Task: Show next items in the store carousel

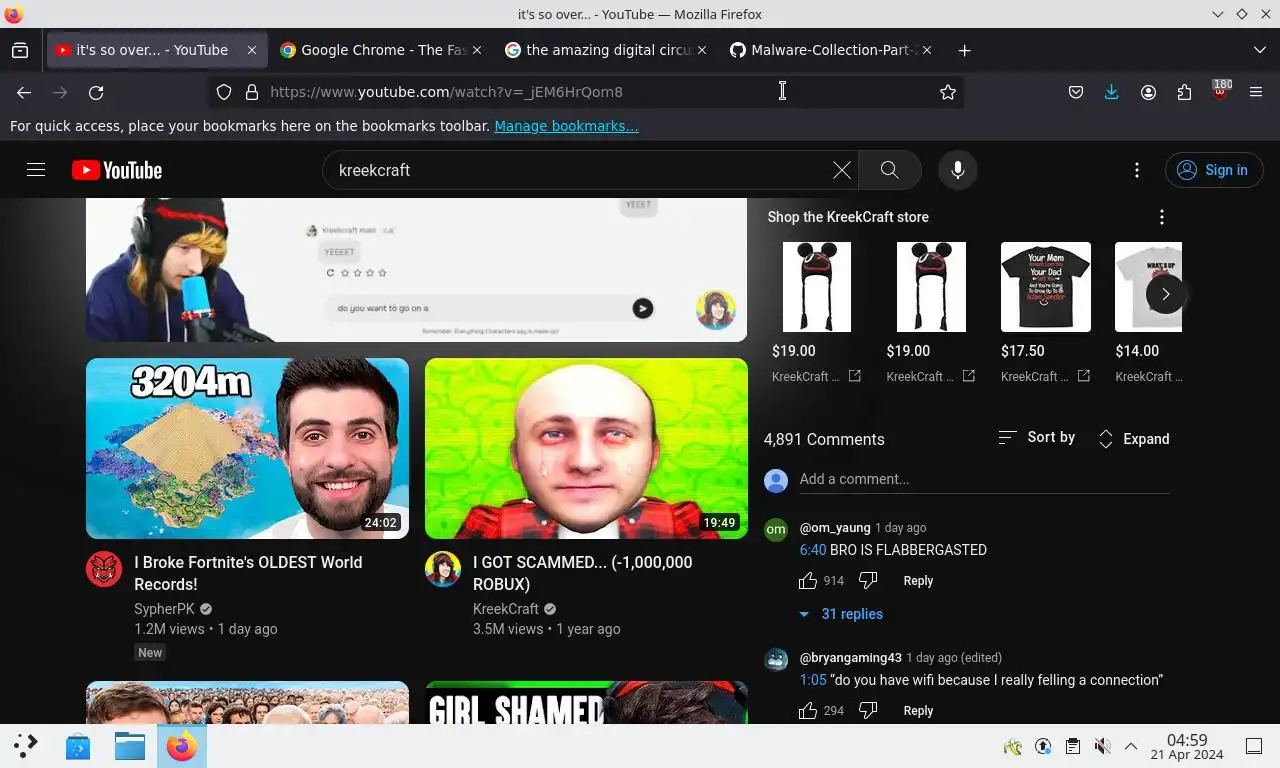Action: coord(1165,294)
